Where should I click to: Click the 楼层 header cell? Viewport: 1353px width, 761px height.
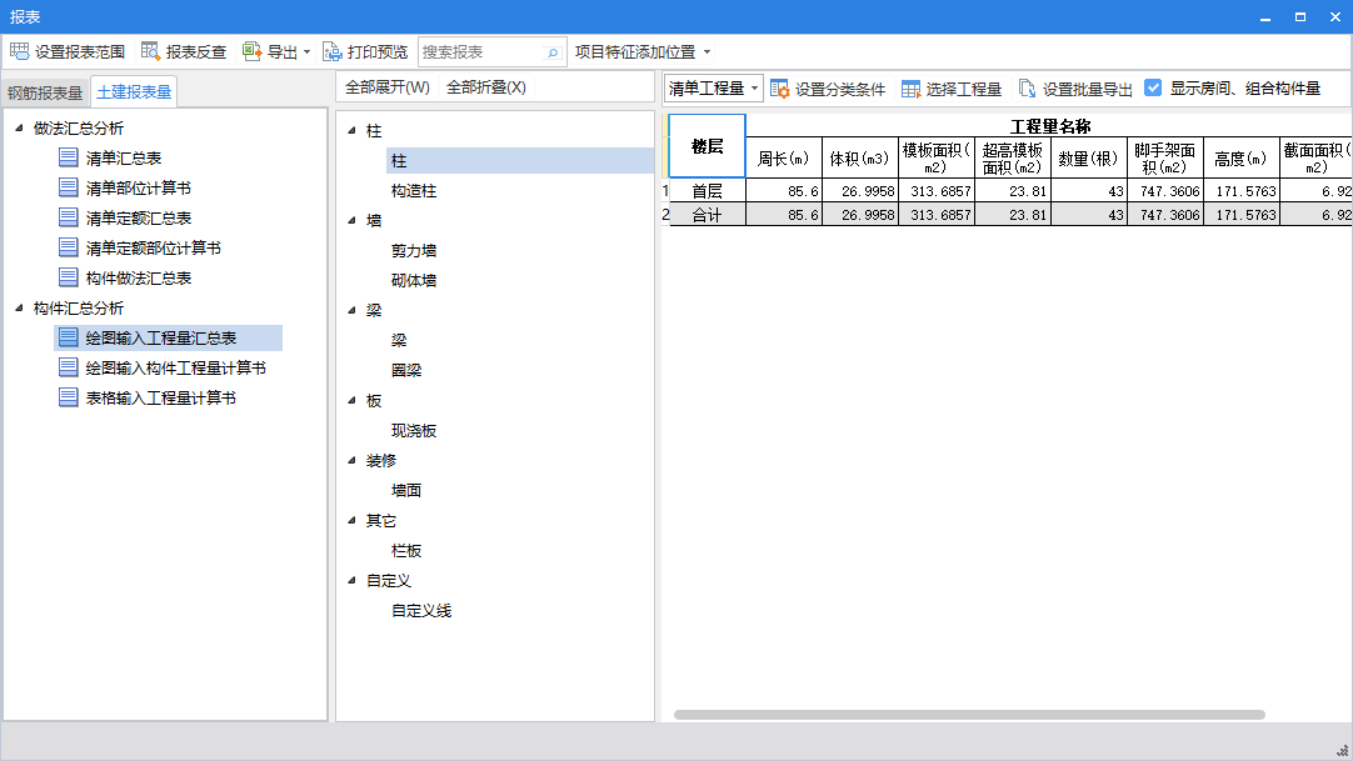point(707,146)
